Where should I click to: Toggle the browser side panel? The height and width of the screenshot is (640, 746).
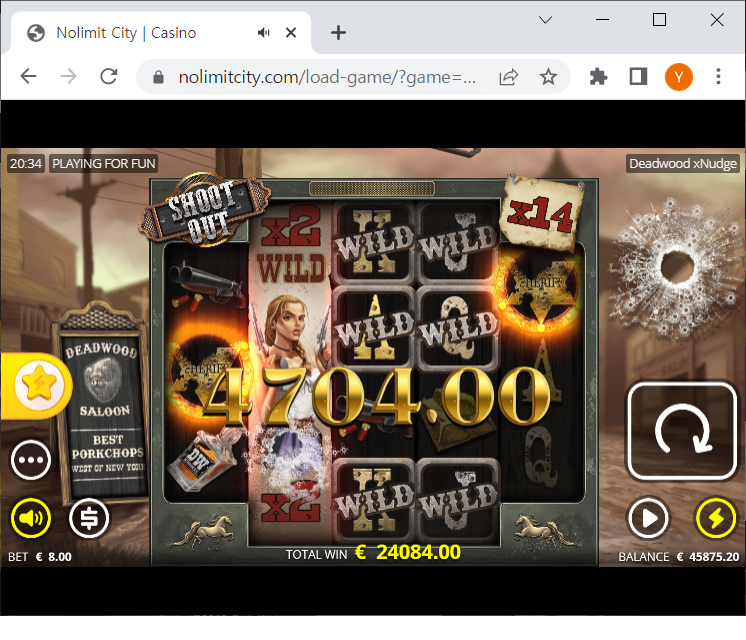click(x=638, y=77)
